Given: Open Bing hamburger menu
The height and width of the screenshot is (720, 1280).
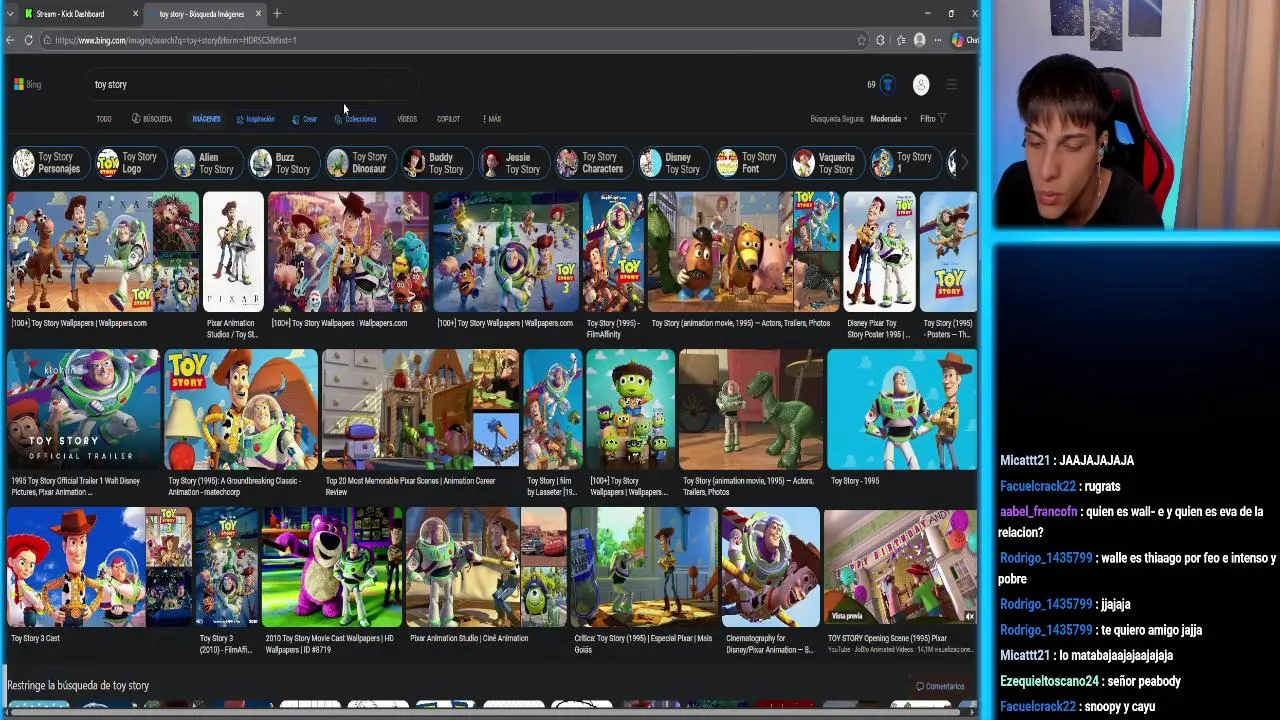Looking at the screenshot, I should pyautogui.click(x=951, y=84).
